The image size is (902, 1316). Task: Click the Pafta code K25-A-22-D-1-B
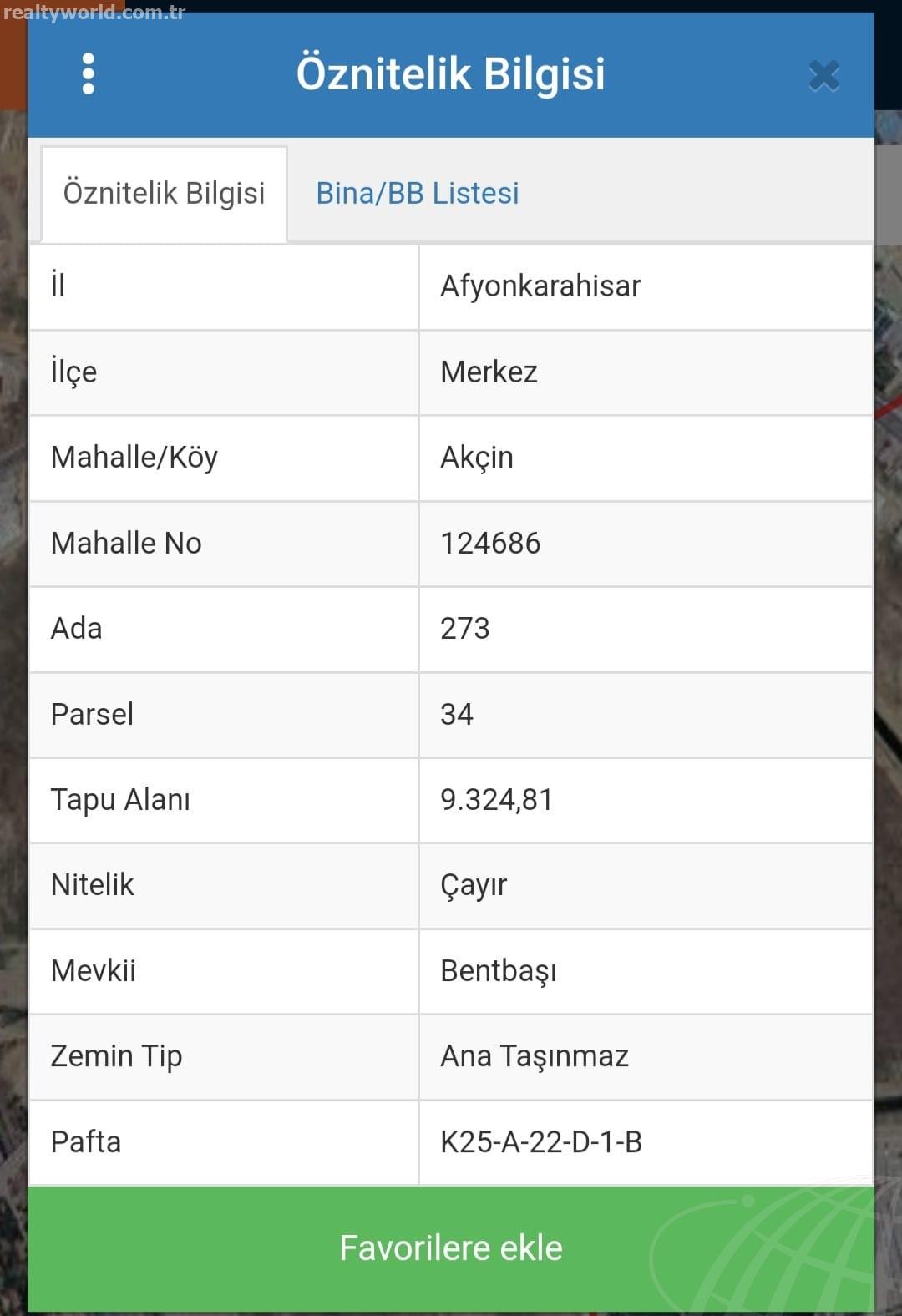point(541,1142)
